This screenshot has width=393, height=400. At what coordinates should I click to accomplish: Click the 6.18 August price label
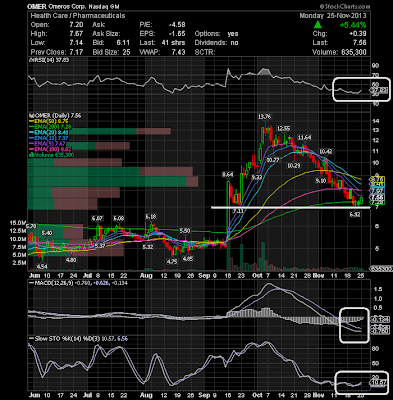pos(151,217)
